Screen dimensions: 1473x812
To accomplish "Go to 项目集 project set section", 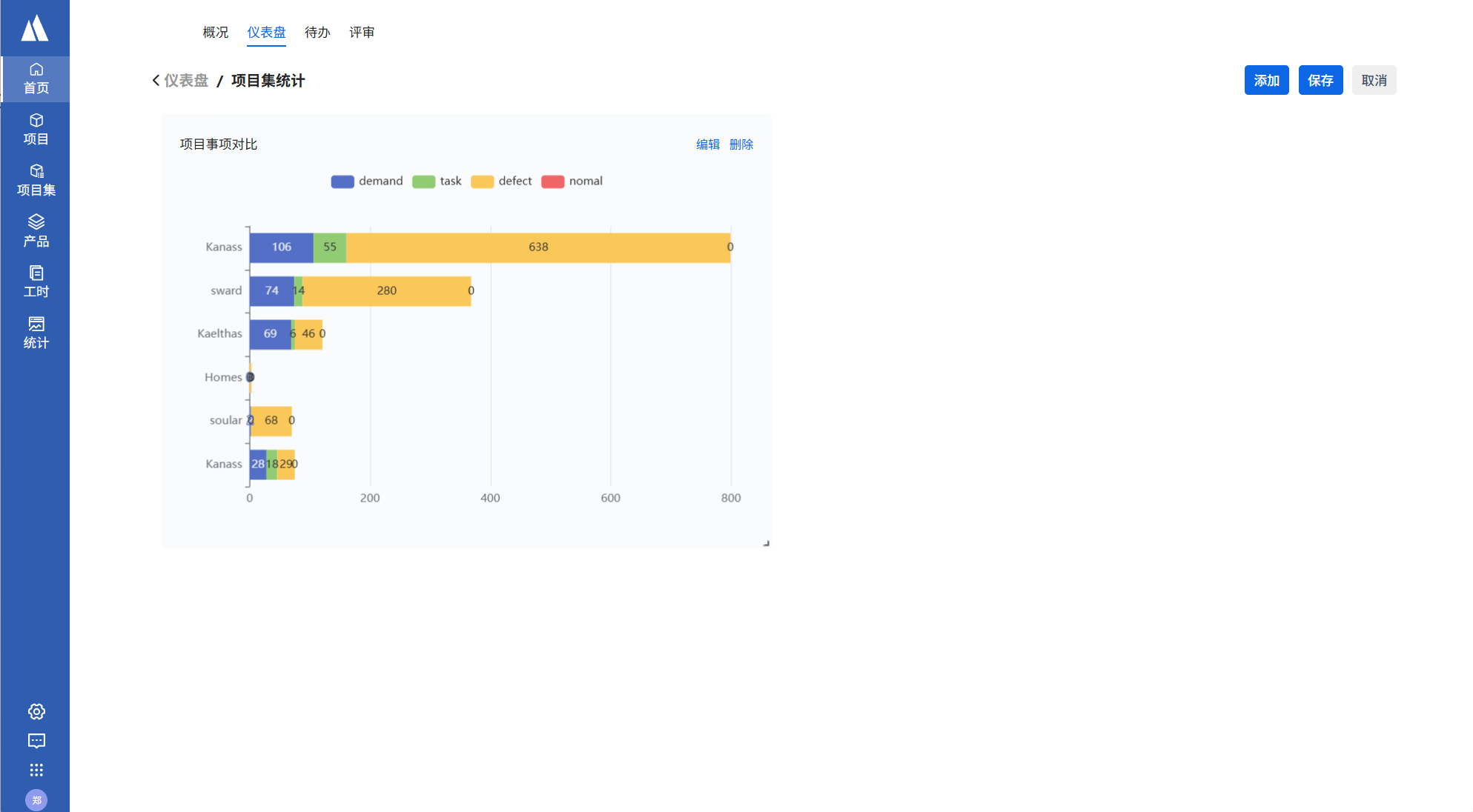I will tap(36, 180).
